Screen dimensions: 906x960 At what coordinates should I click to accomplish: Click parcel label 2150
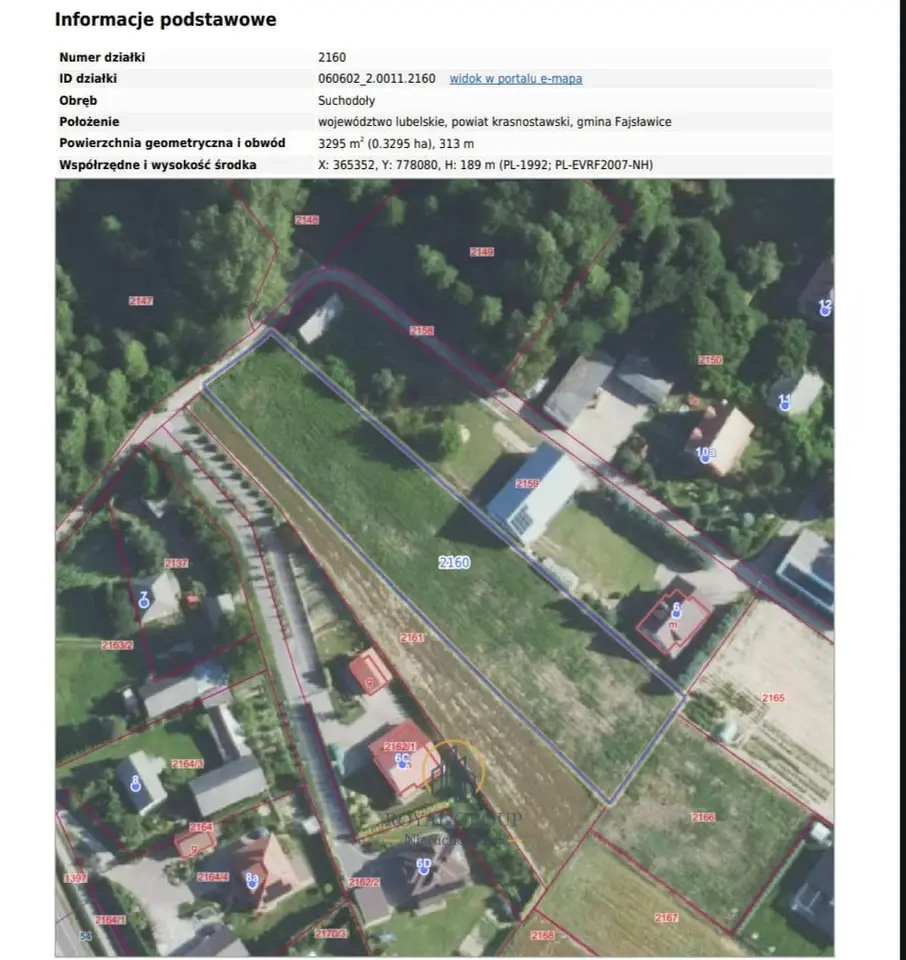point(710,360)
